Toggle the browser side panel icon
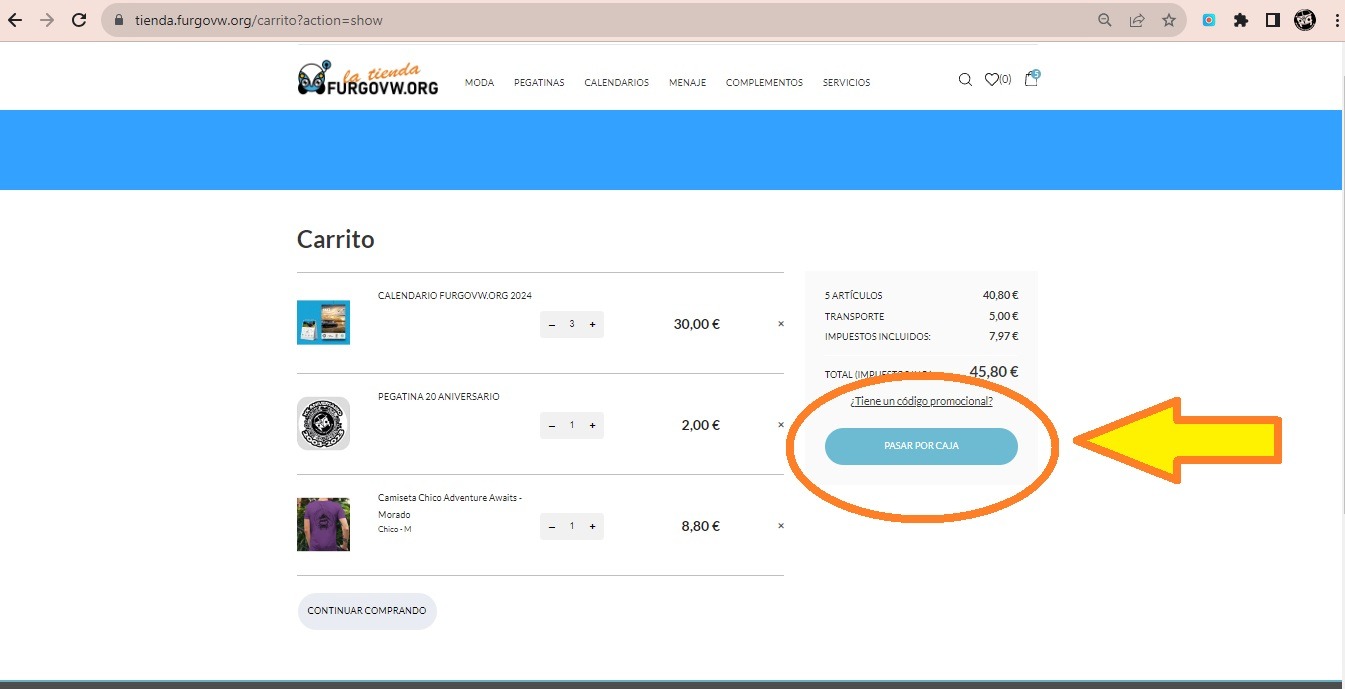Viewport: 1345px width, 689px height. click(x=1273, y=20)
